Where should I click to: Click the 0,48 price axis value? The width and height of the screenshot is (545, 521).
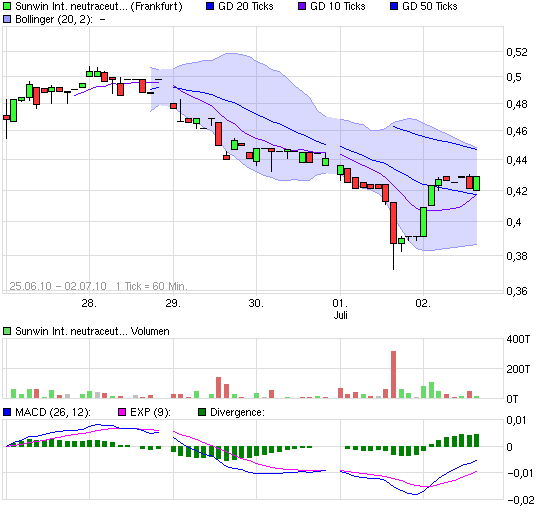point(517,104)
